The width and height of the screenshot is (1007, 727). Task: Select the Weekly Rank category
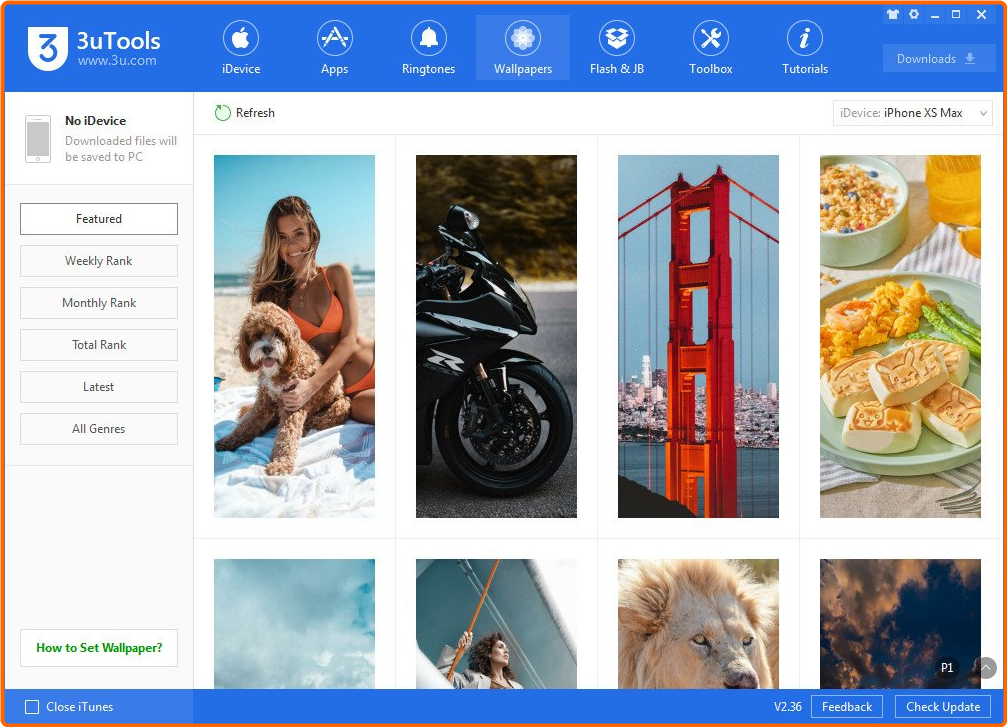(x=99, y=261)
